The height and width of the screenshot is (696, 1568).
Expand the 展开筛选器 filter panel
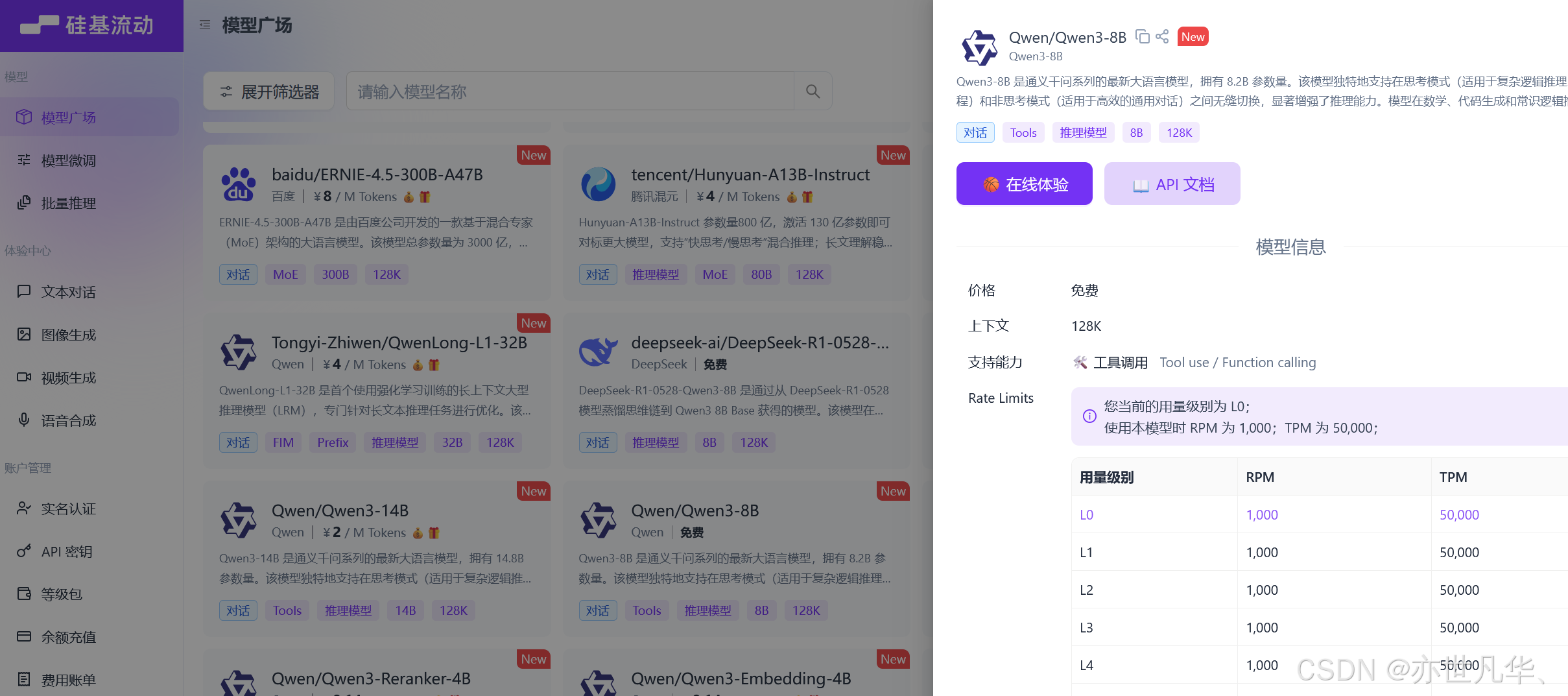click(268, 91)
